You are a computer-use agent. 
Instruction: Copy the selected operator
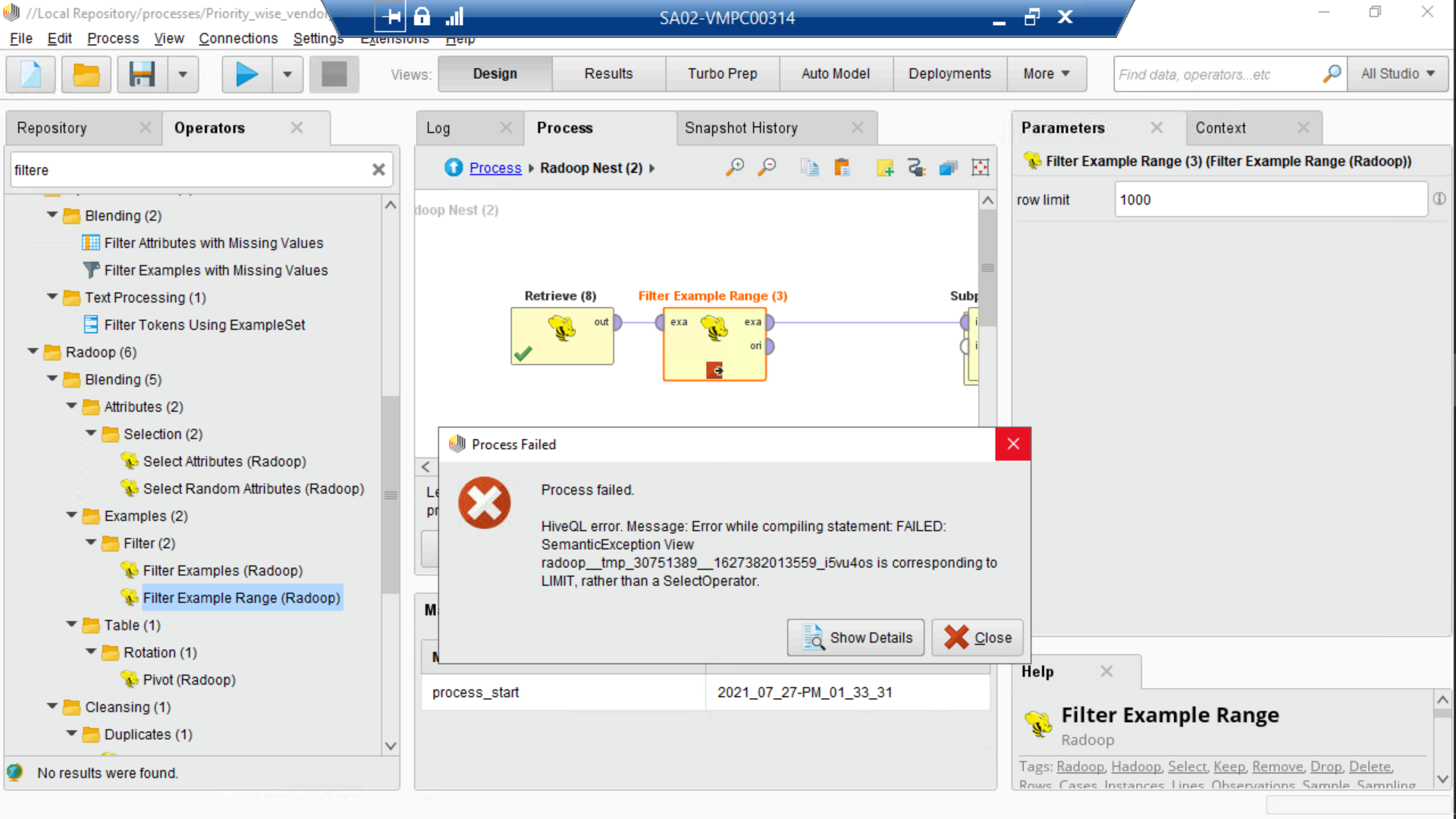click(809, 167)
